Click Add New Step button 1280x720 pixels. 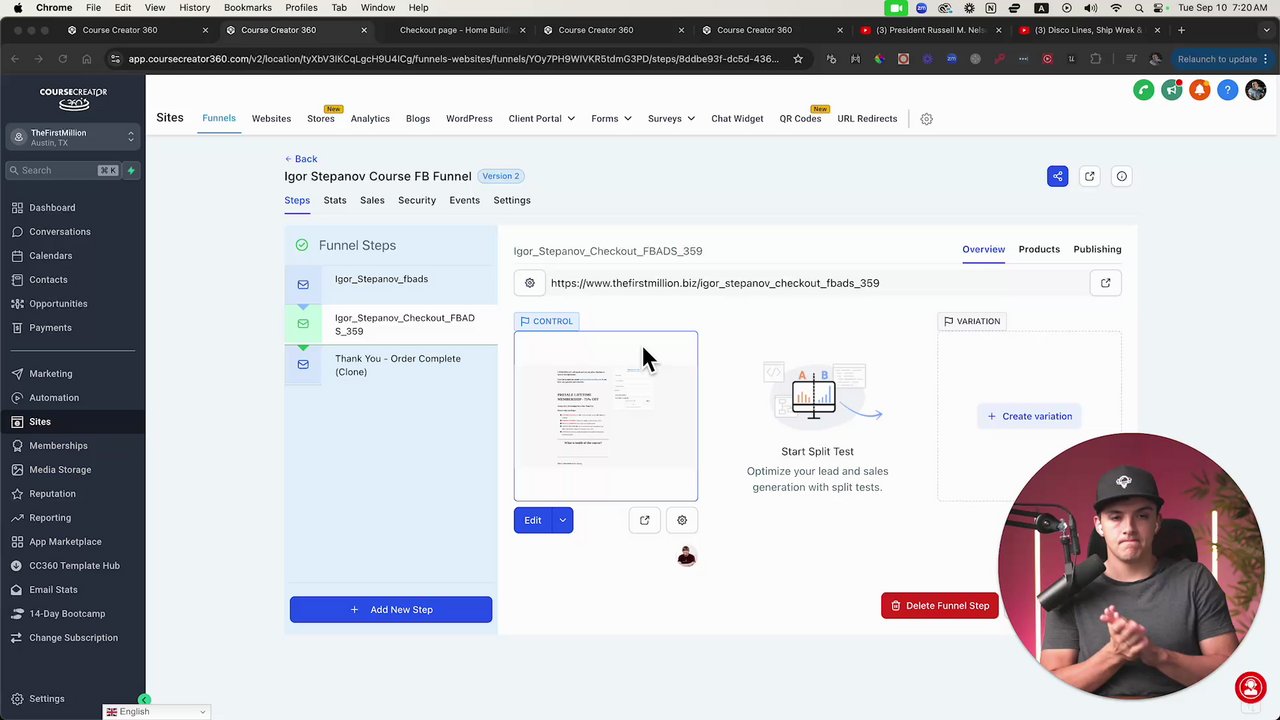pos(391,609)
